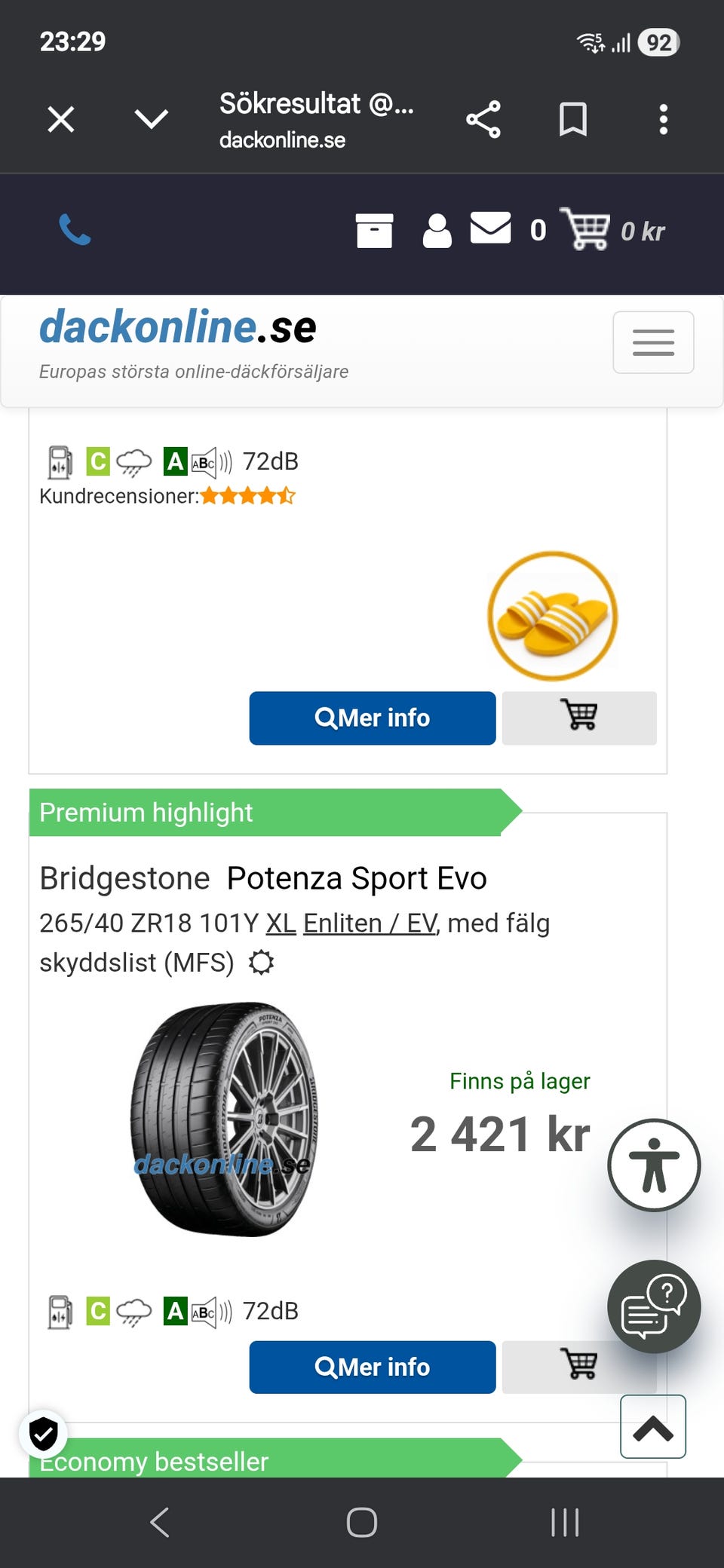Tap the blue phone call icon
Screen dimensions: 724x1568
[75, 230]
